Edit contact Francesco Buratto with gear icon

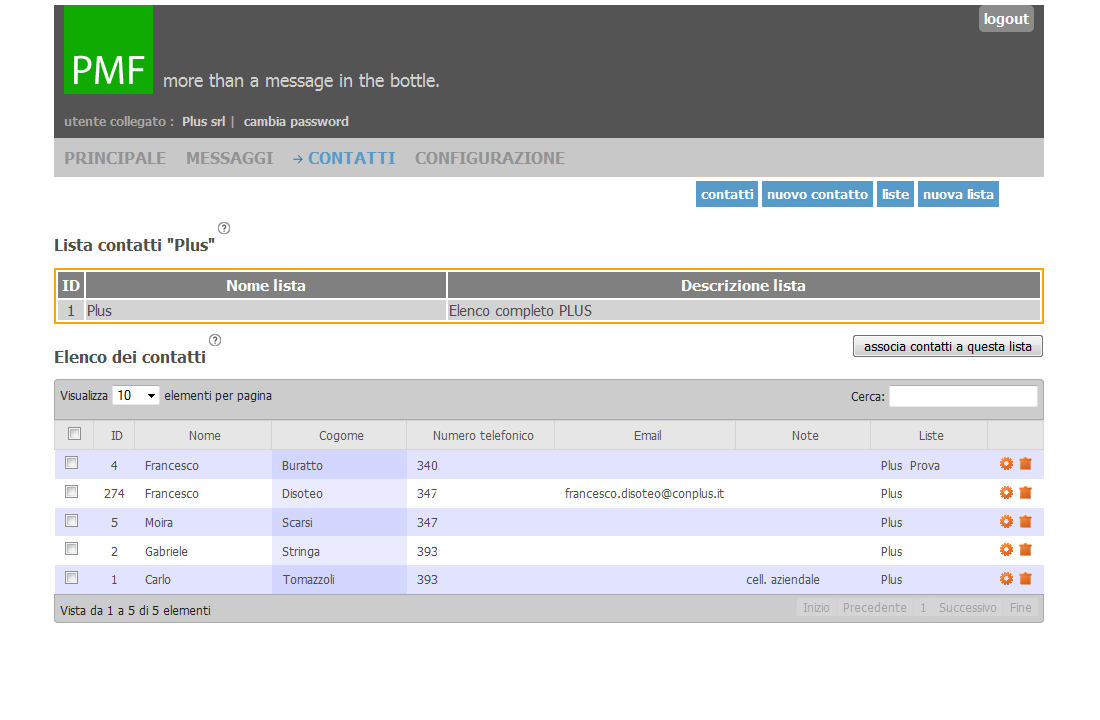coord(1006,464)
